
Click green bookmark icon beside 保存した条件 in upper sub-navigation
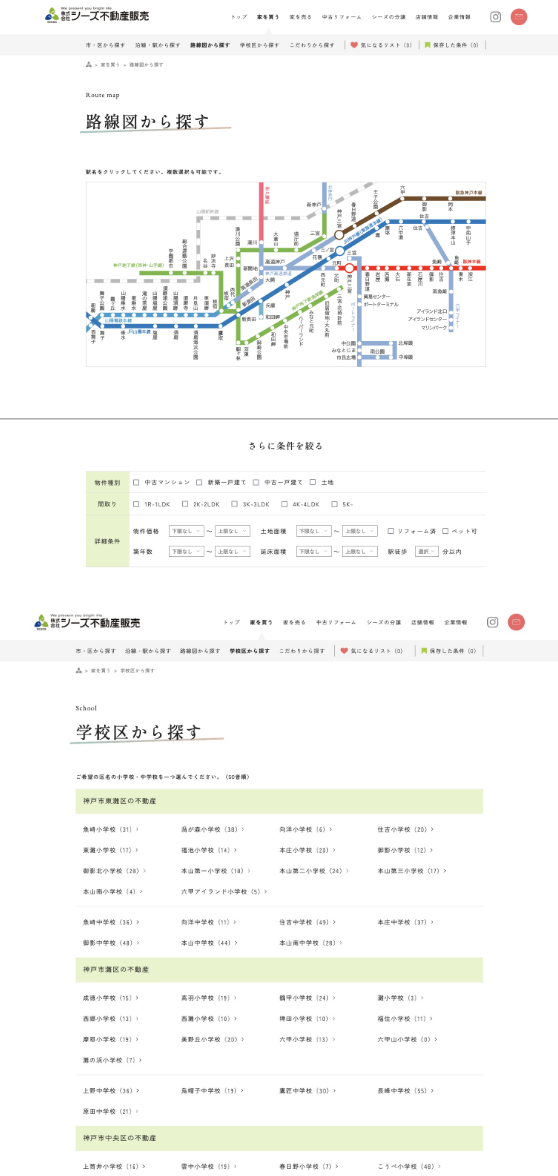[x=427, y=45]
